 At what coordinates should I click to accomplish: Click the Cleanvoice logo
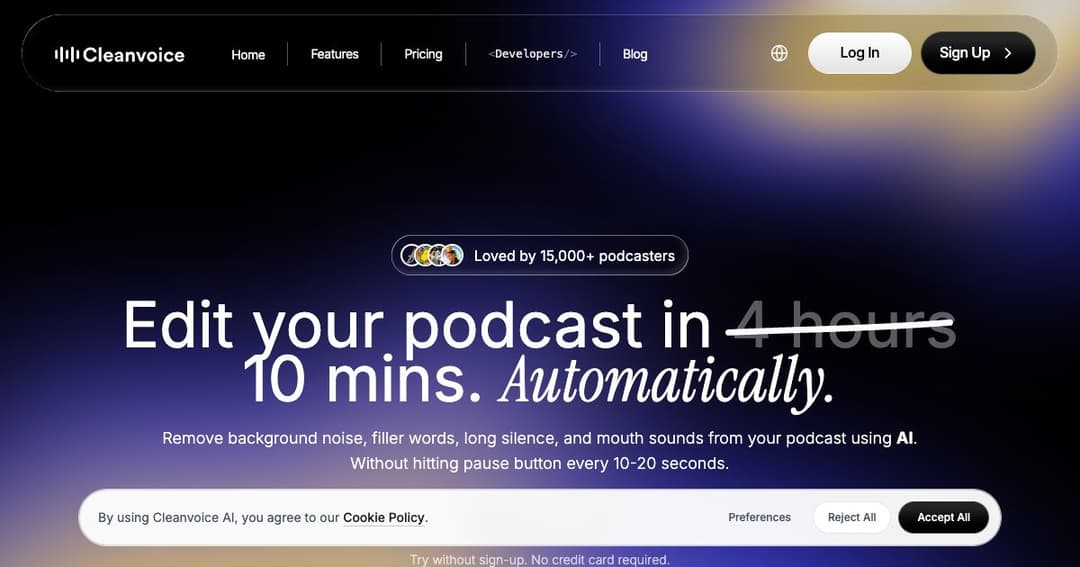120,54
